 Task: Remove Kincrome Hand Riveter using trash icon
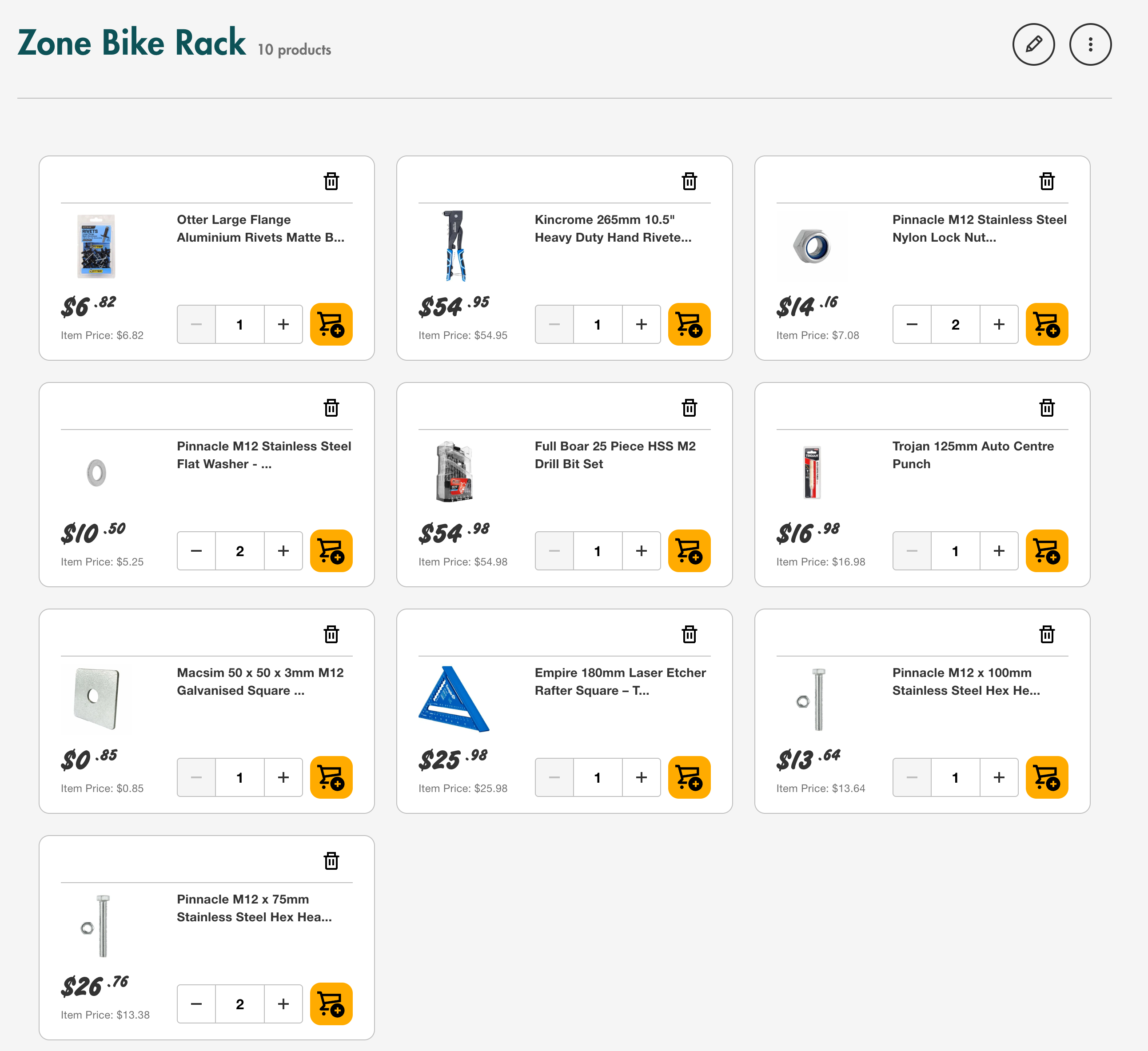click(x=689, y=182)
